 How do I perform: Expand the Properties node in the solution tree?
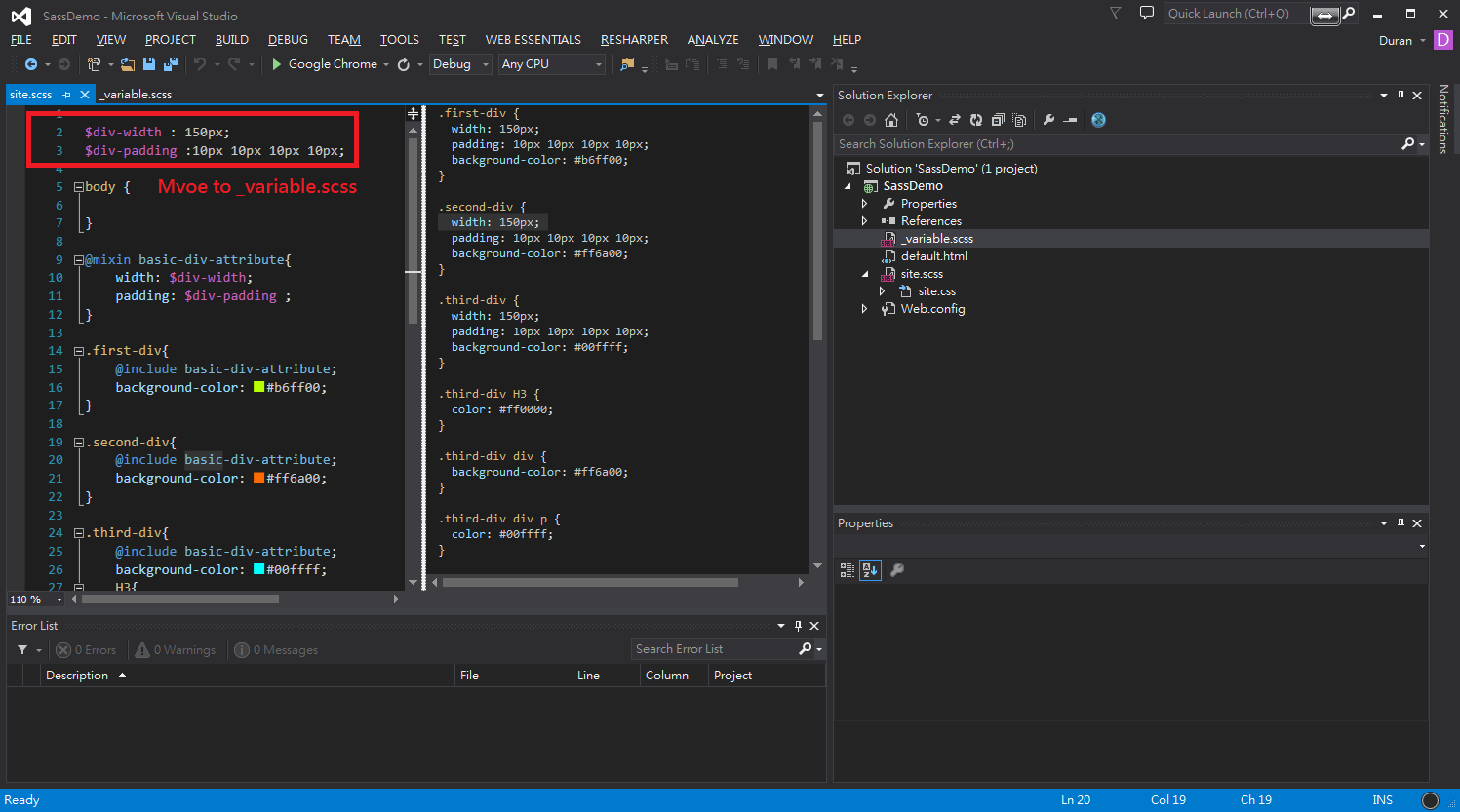click(864, 204)
